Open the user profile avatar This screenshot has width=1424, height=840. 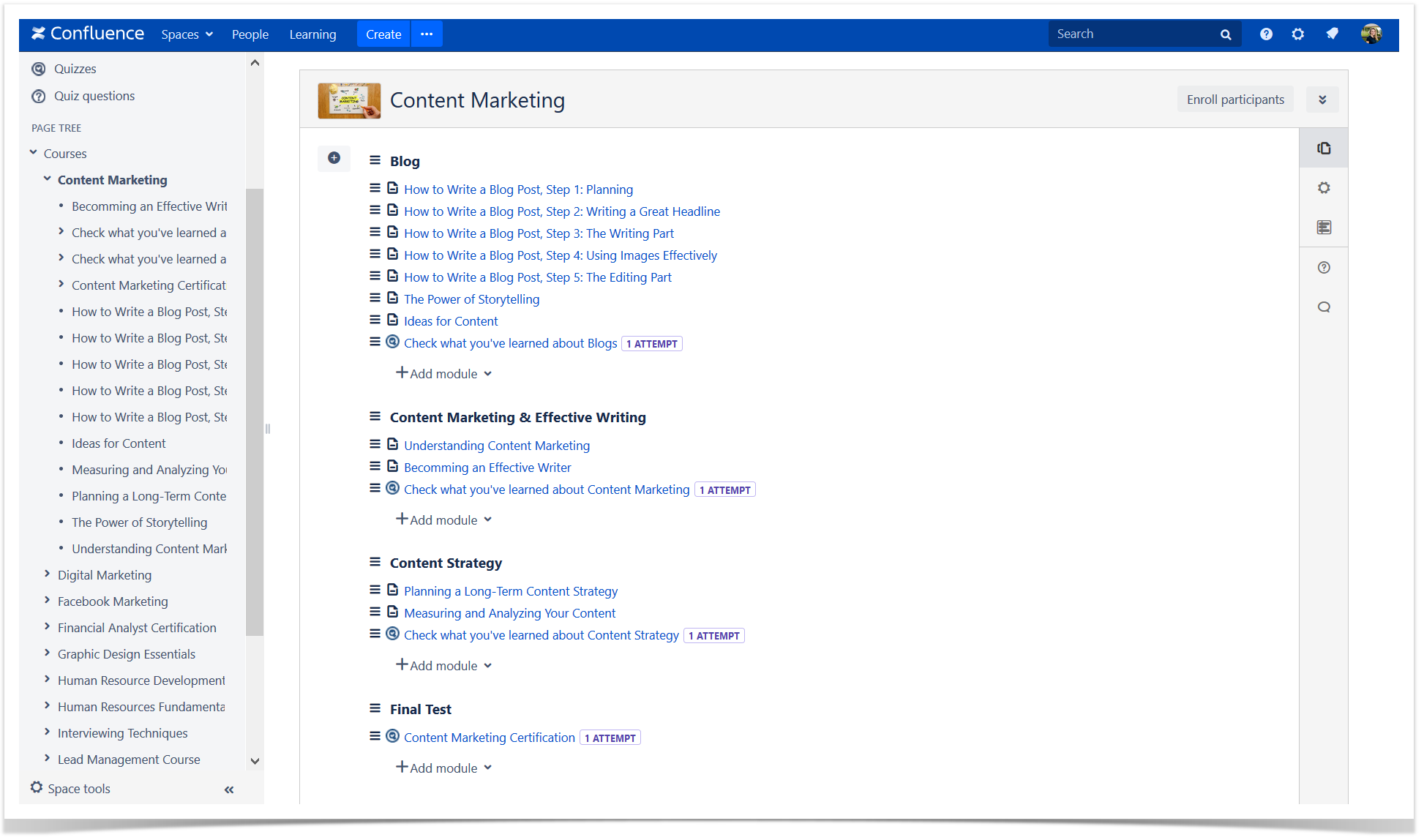pyautogui.click(x=1371, y=34)
